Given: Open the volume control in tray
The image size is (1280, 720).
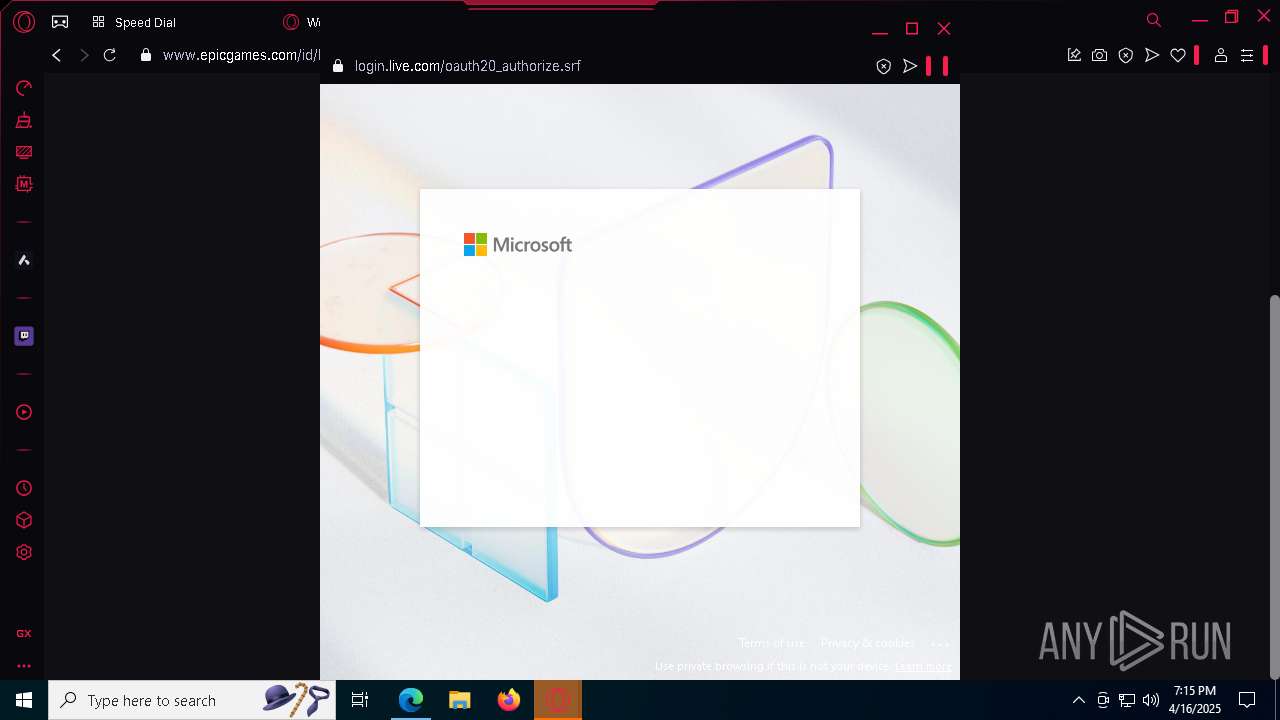Looking at the screenshot, I should tap(1151, 700).
